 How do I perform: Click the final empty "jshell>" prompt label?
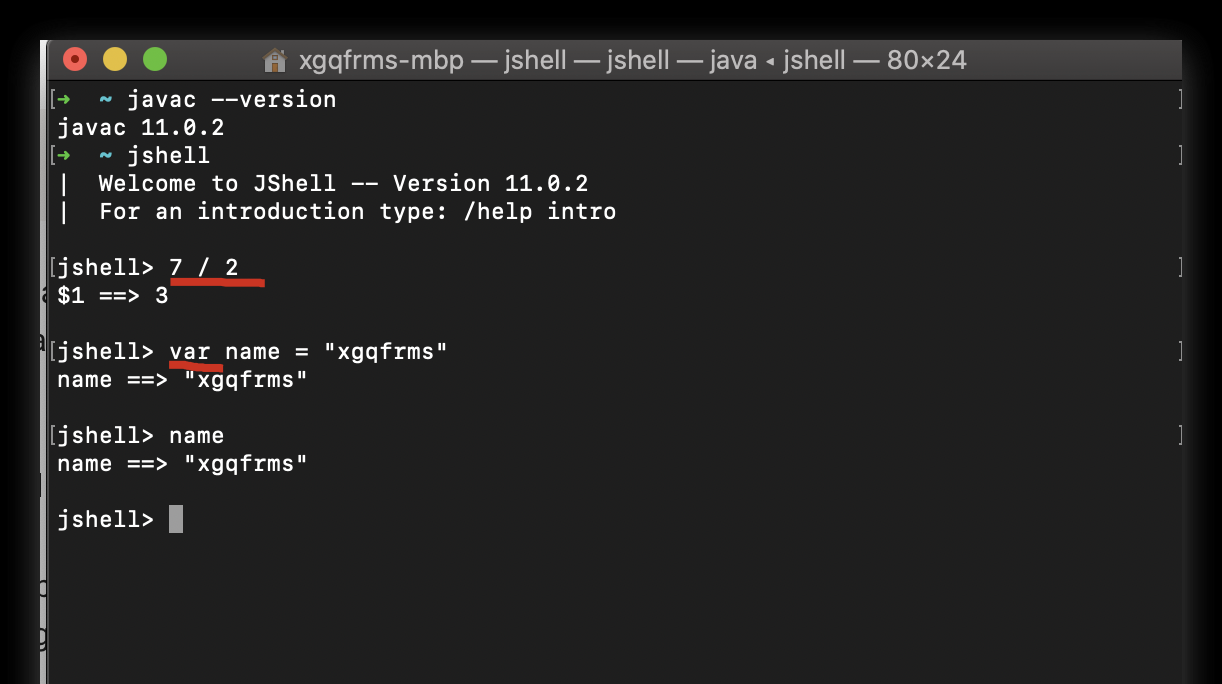(x=106, y=520)
